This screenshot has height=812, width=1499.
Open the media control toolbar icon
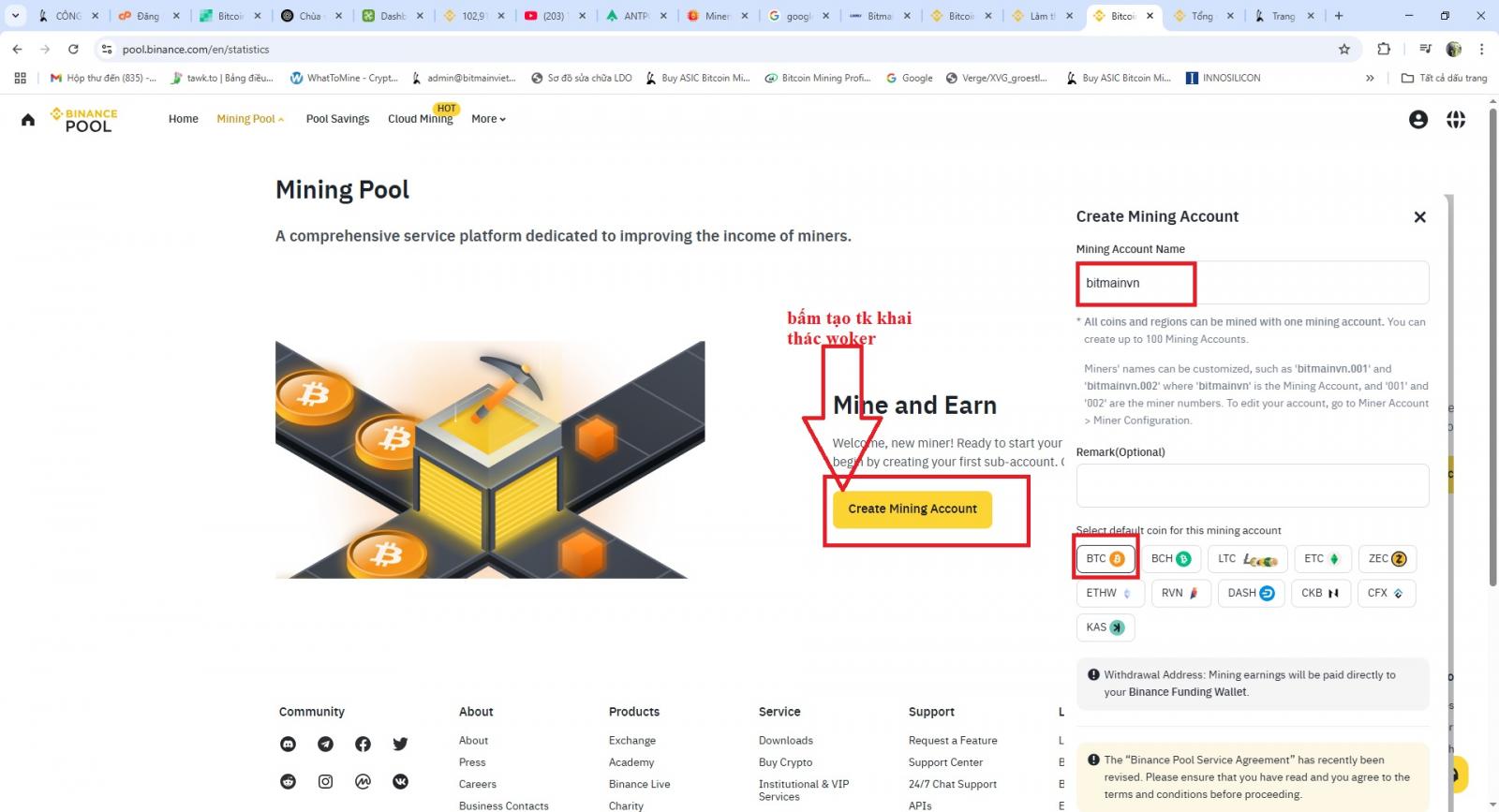pyautogui.click(x=1425, y=49)
